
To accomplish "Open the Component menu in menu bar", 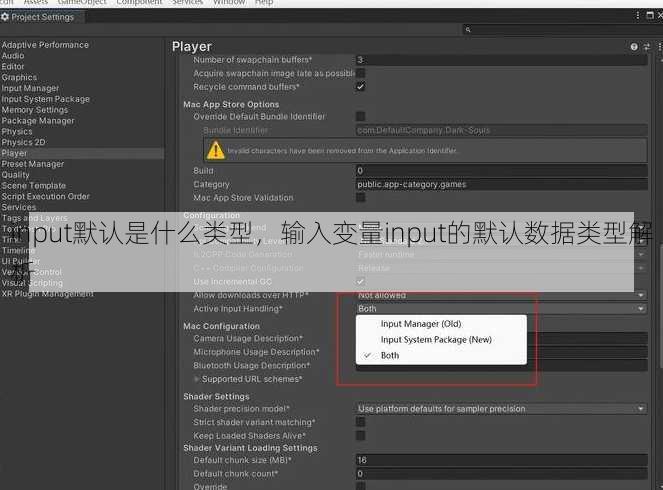I will (x=139, y=3).
